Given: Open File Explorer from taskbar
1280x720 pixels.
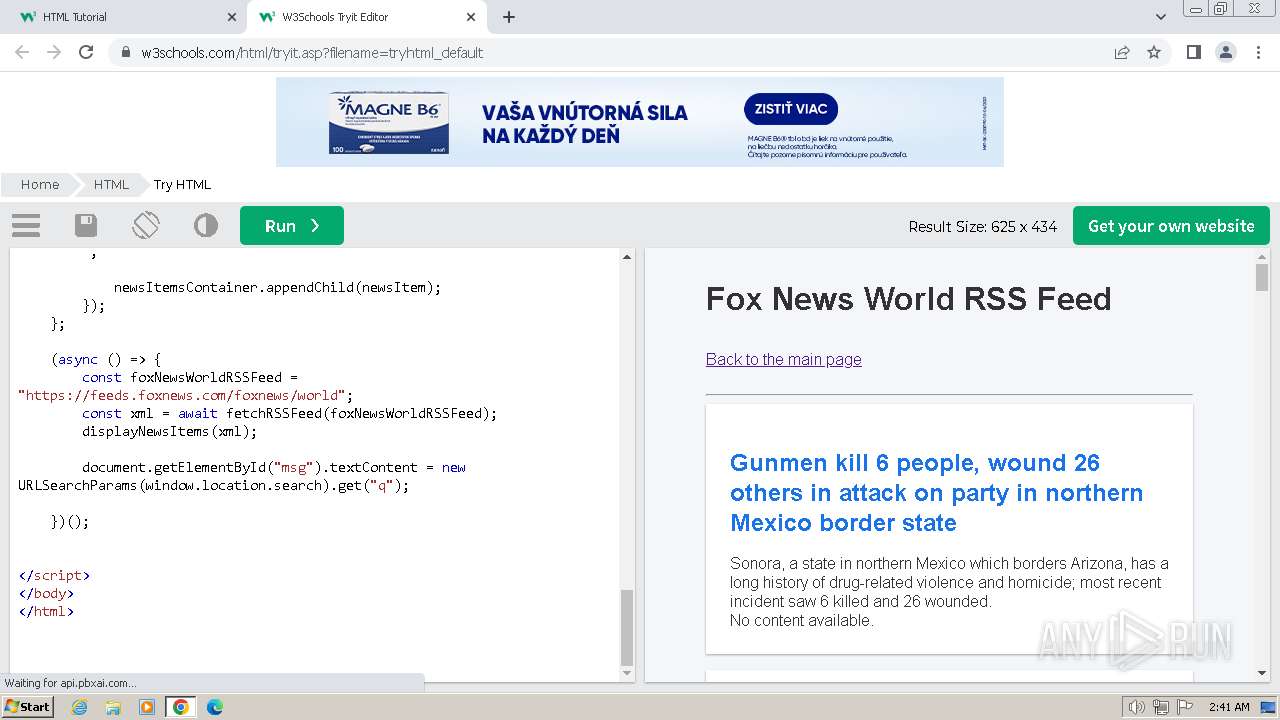Looking at the screenshot, I should click(113, 707).
